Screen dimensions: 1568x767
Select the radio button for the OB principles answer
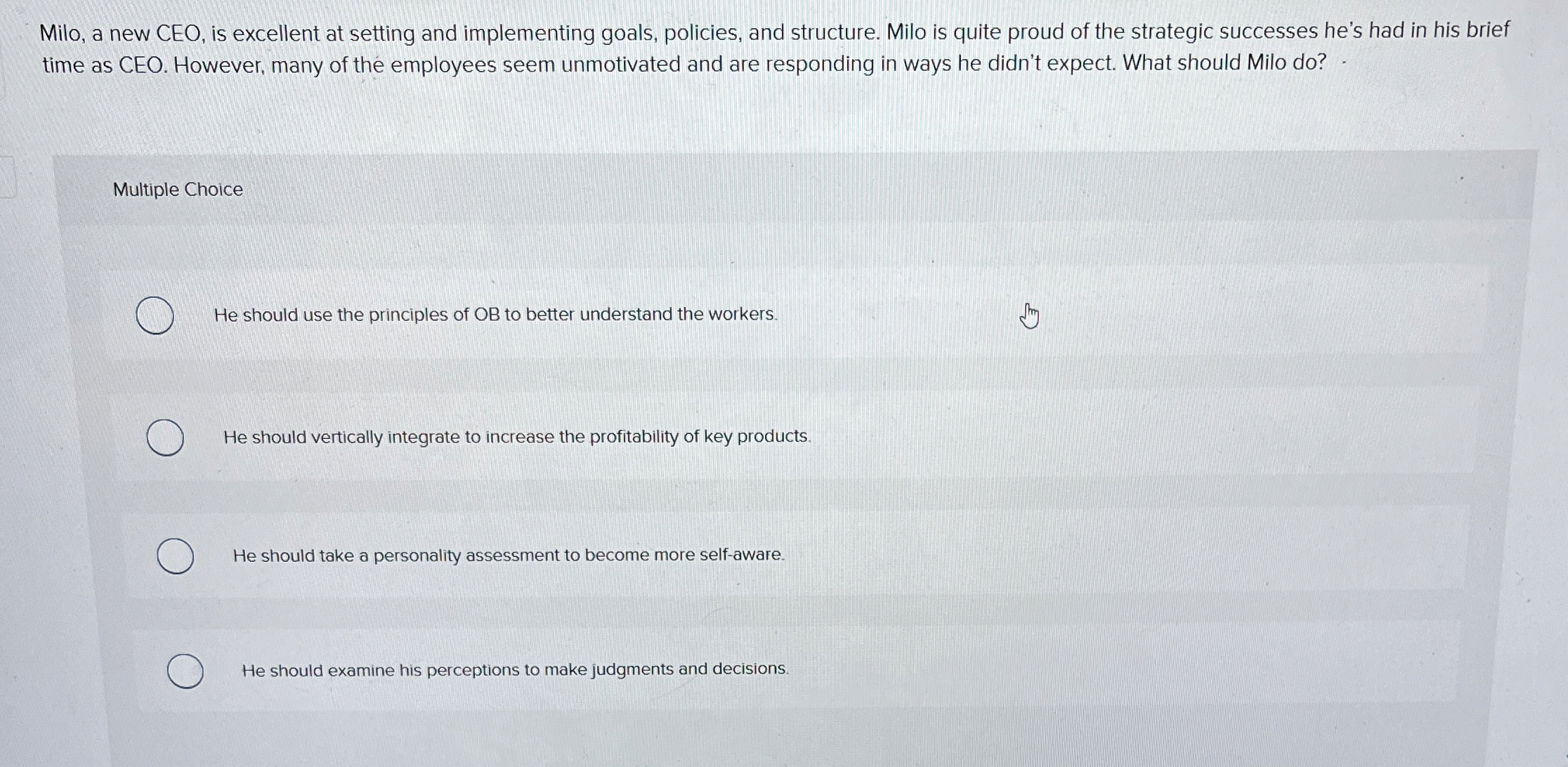pyautogui.click(x=155, y=316)
